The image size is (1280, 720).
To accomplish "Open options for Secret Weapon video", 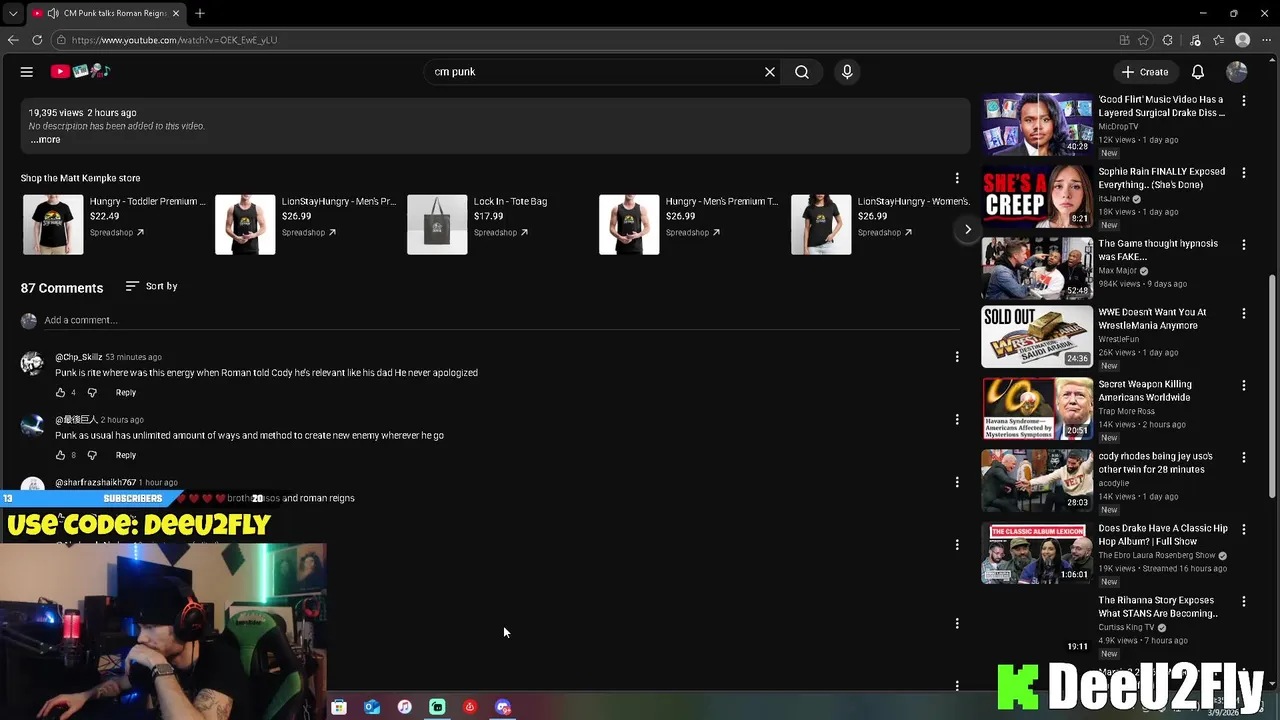I will (x=1244, y=386).
